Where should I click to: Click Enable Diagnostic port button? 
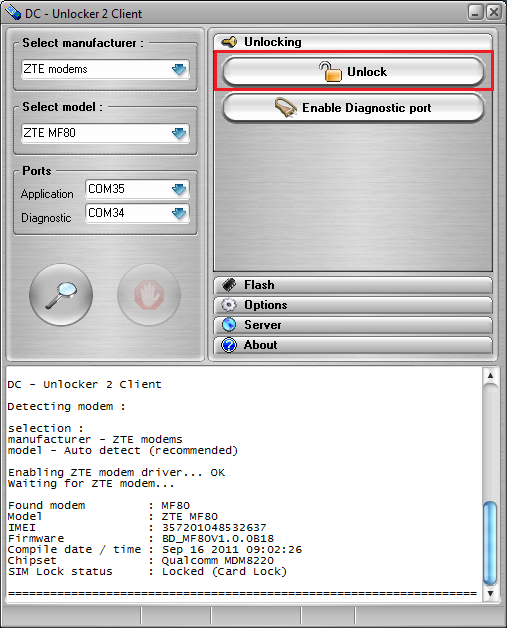coord(353,108)
